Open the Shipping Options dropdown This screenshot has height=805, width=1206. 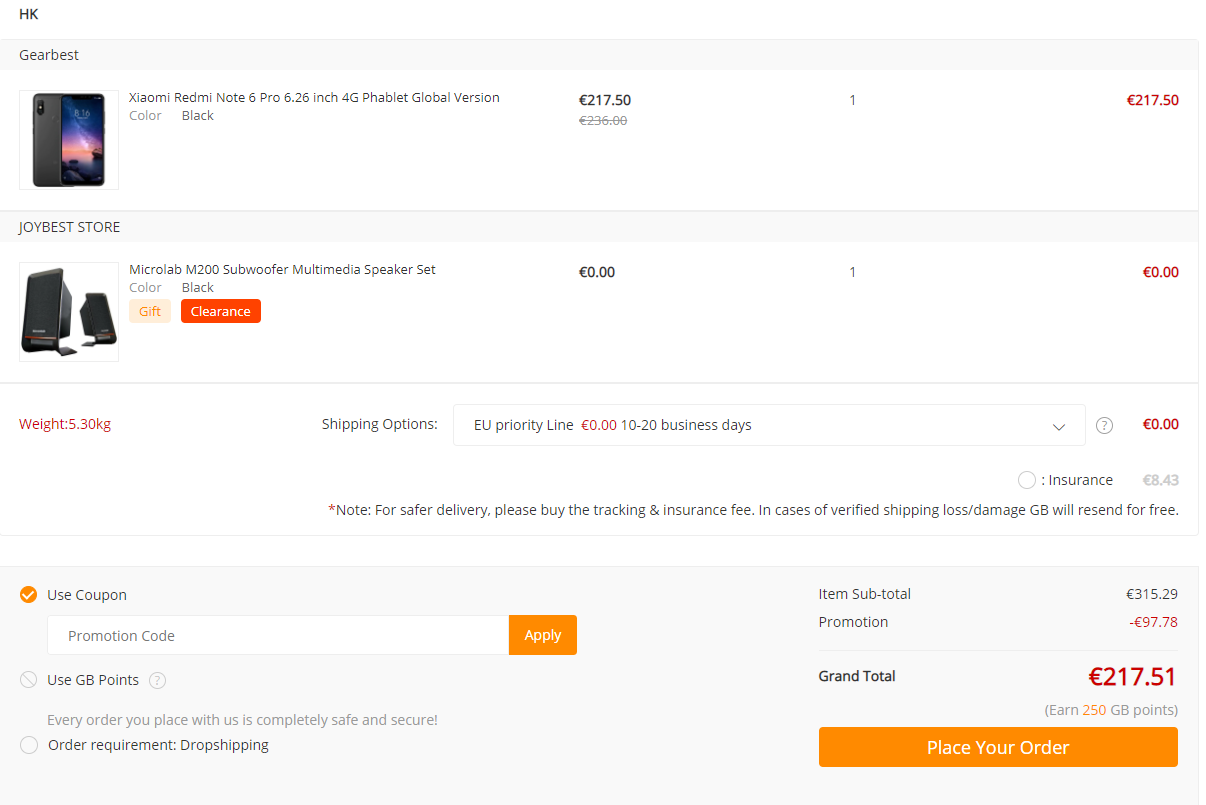768,425
